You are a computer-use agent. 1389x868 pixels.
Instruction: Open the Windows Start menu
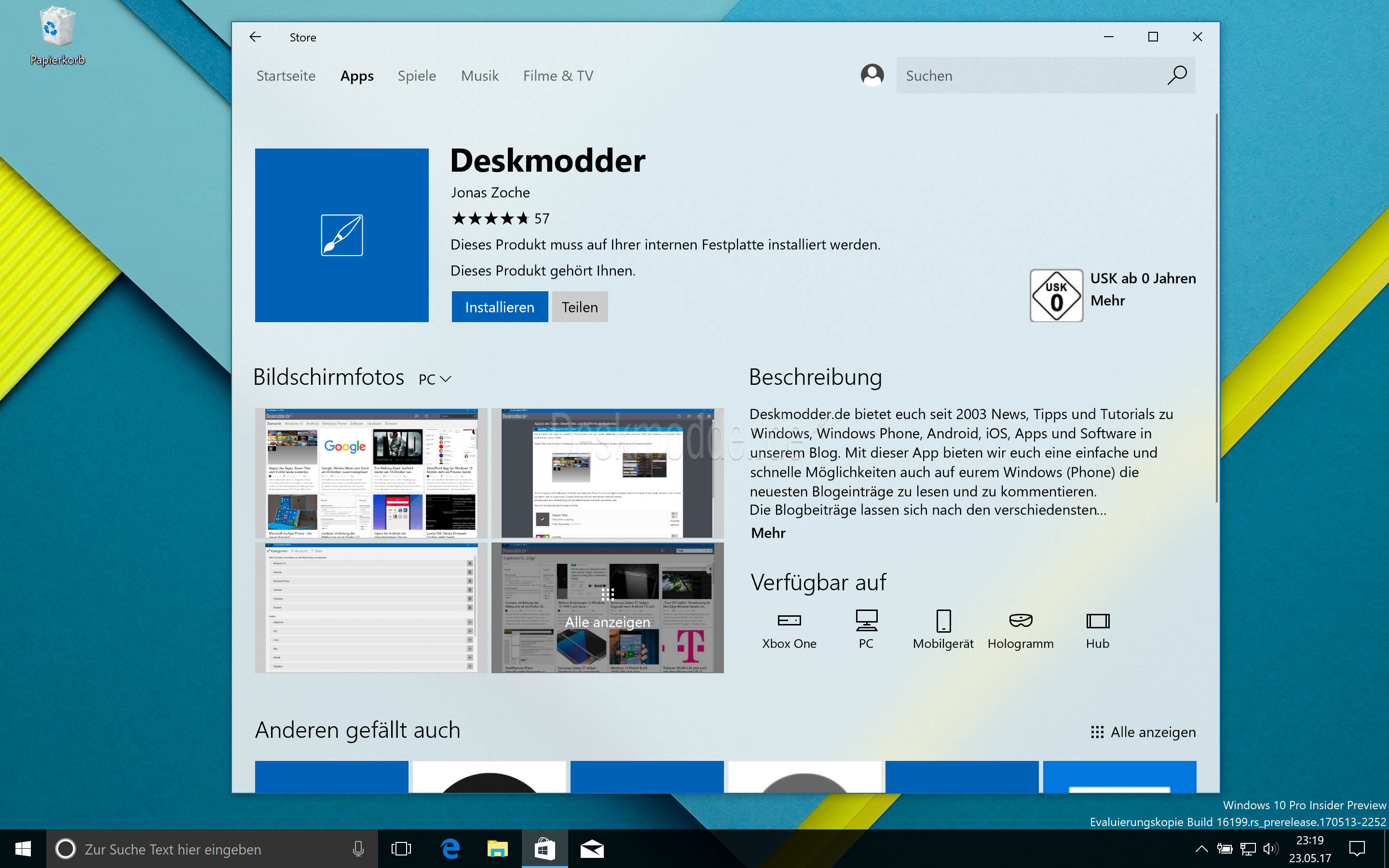[x=23, y=849]
